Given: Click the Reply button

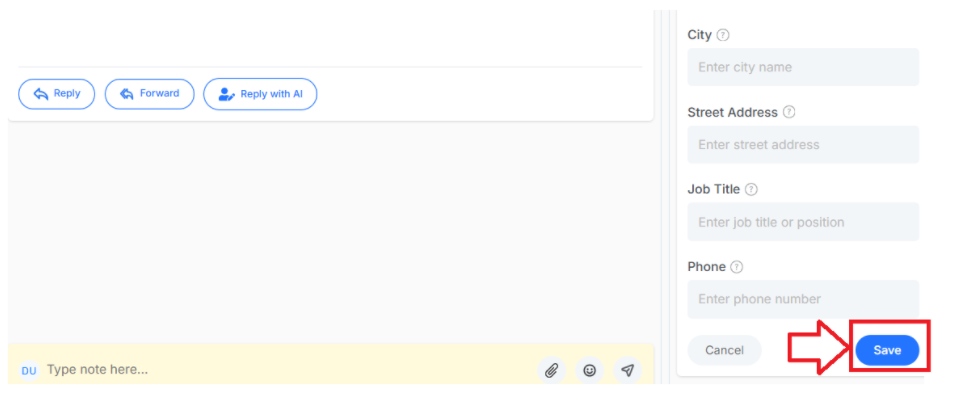Looking at the screenshot, I should tap(57, 94).
